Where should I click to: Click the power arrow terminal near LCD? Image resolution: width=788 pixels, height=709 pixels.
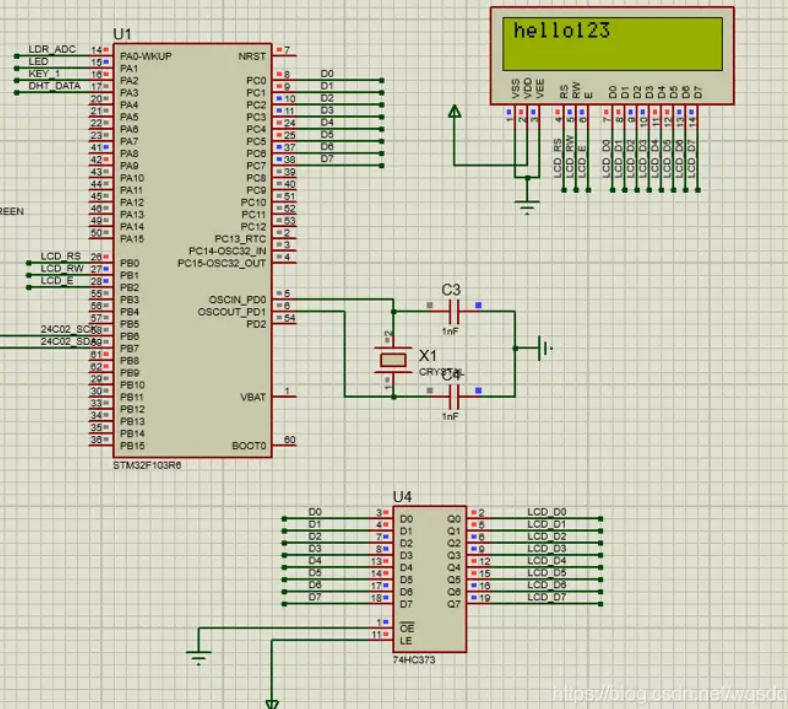click(x=454, y=112)
